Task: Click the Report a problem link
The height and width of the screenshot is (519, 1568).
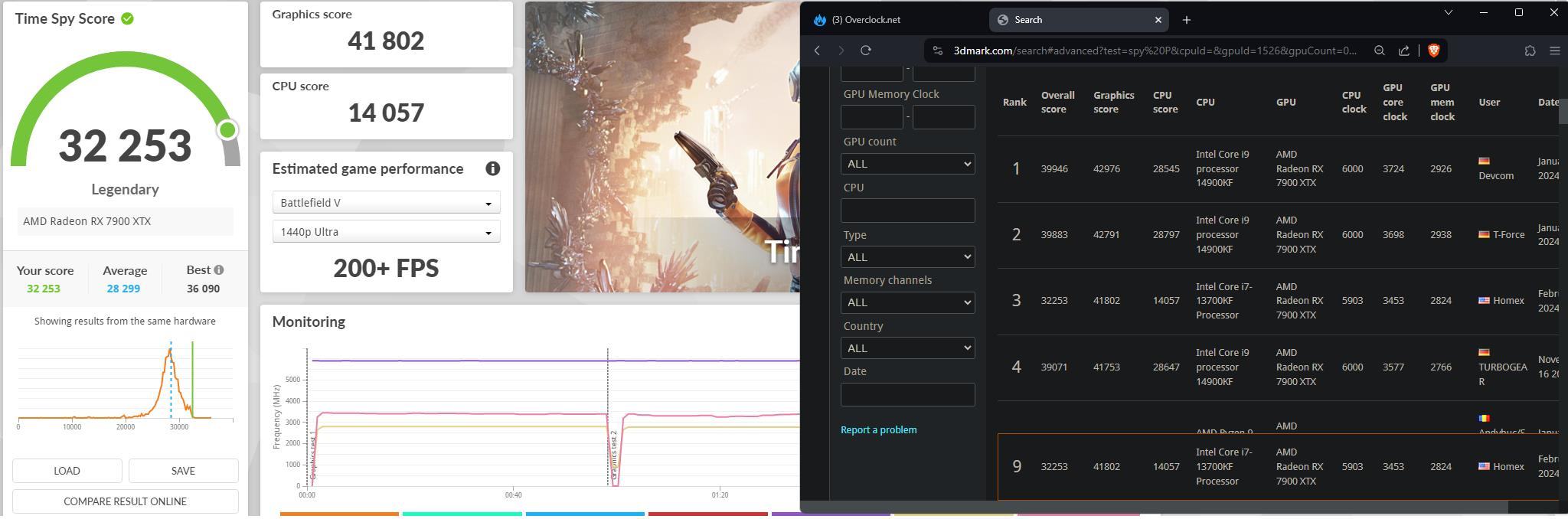Action: (878, 430)
